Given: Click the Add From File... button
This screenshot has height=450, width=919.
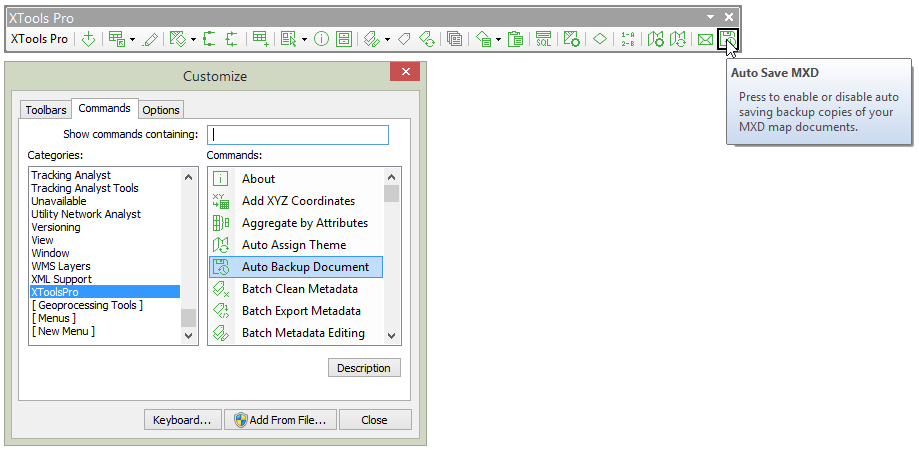Looking at the screenshot, I should click(x=280, y=420).
